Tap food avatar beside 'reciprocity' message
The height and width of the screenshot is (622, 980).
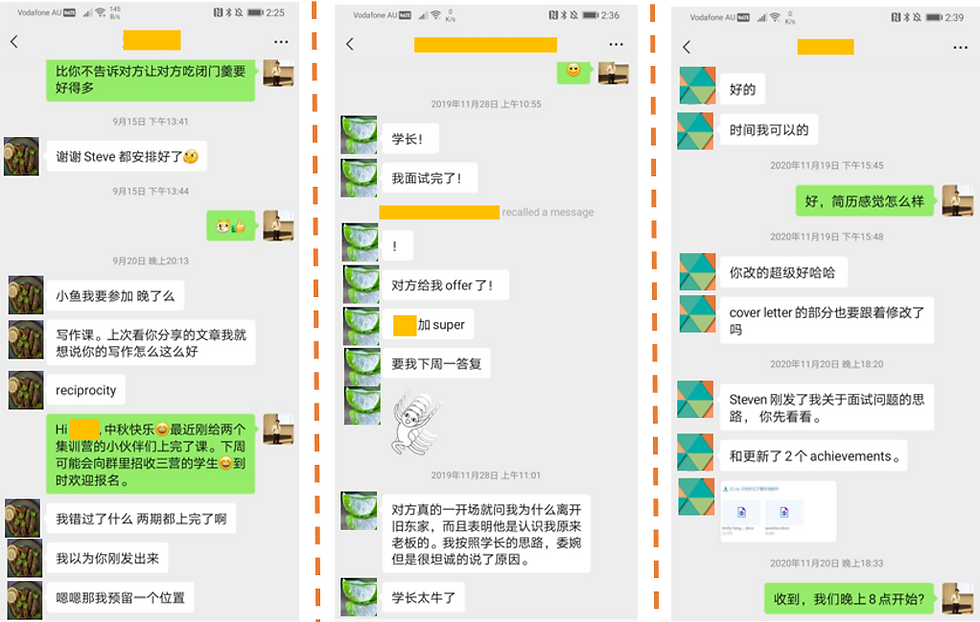coord(26,390)
